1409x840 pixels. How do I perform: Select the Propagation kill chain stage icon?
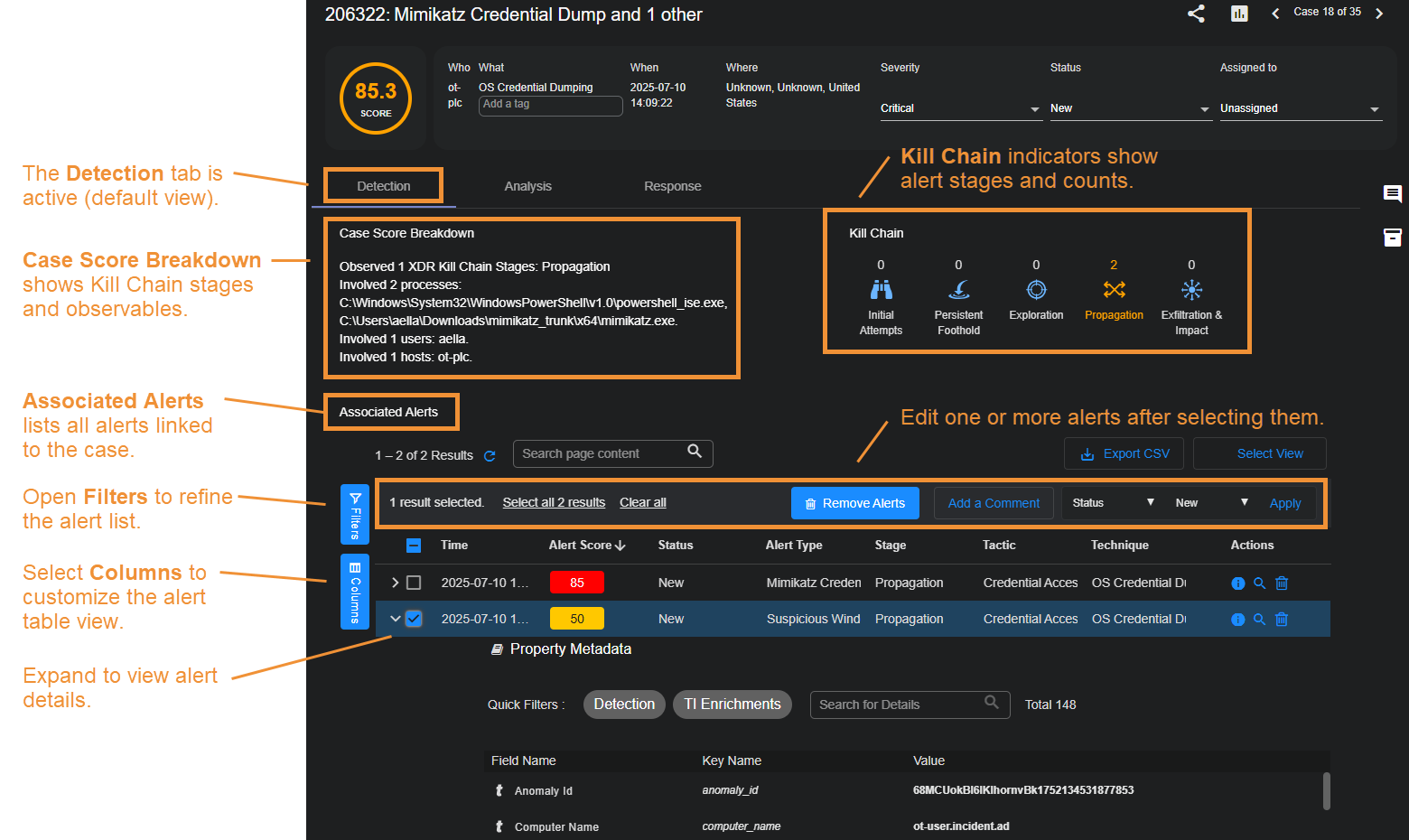tap(1114, 290)
